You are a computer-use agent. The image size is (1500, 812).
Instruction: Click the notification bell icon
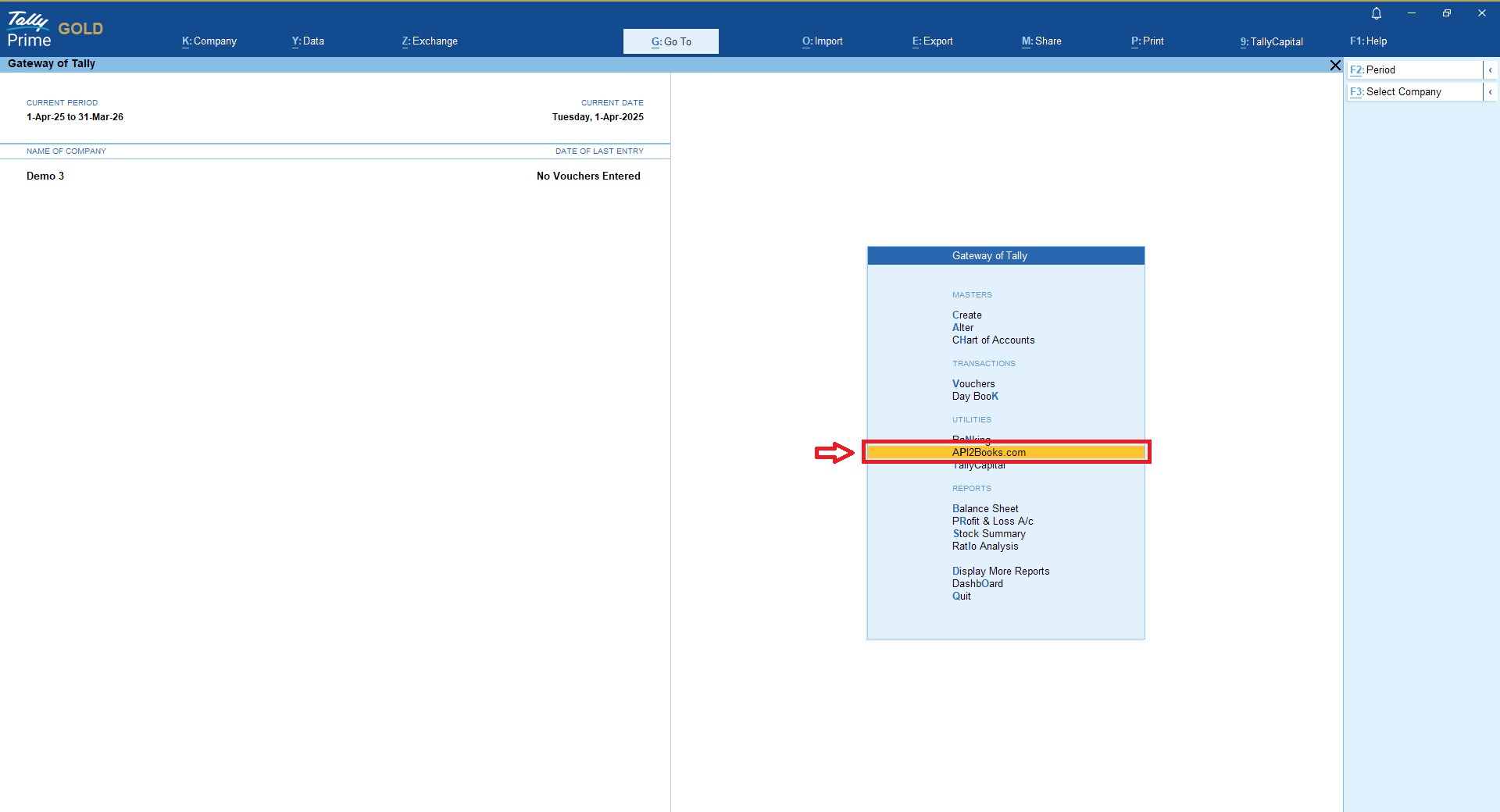[1377, 13]
